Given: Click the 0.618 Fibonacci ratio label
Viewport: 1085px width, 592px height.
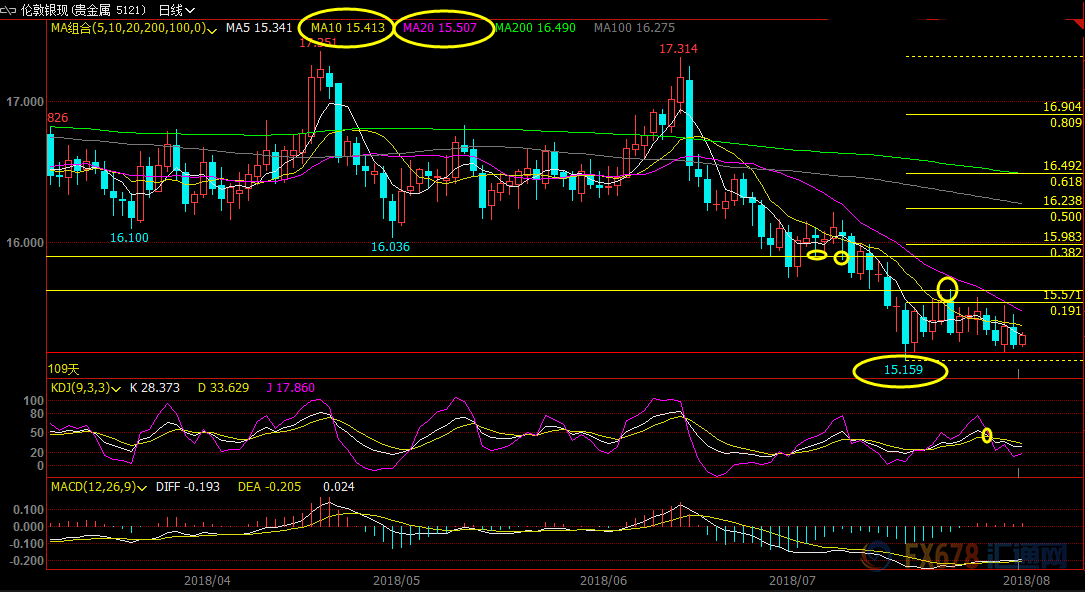Looking at the screenshot, I should coord(1066,182).
